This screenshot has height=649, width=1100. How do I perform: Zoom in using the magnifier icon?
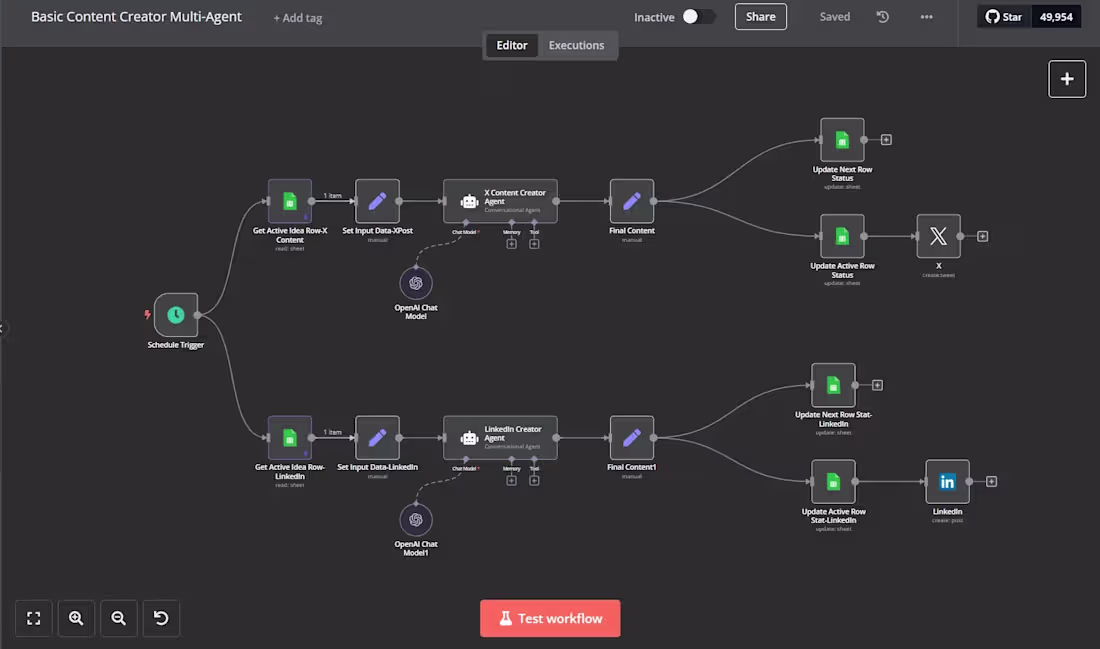[x=76, y=618]
